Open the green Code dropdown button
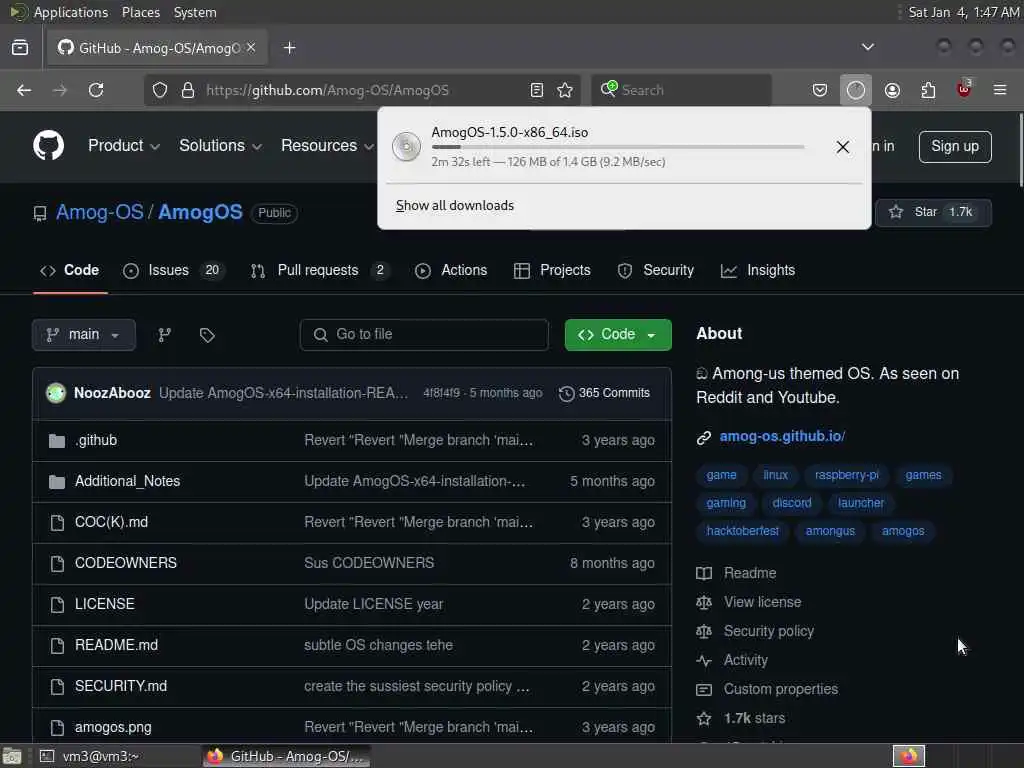The width and height of the screenshot is (1024, 768). click(618, 335)
